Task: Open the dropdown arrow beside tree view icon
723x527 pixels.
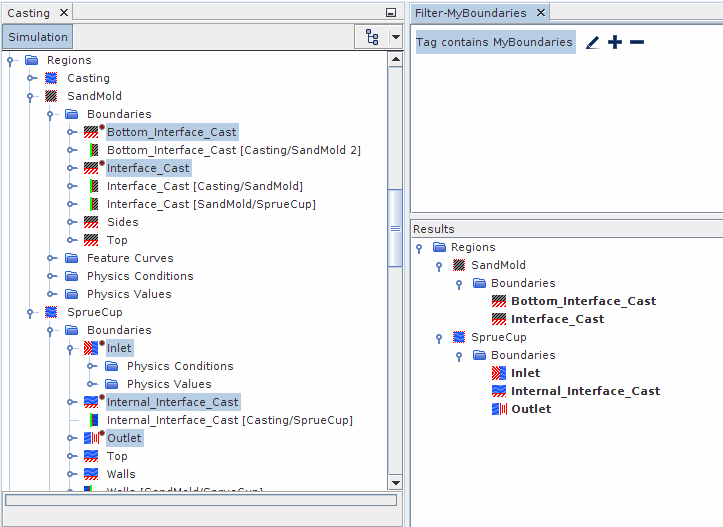Action: click(x=395, y=38)
